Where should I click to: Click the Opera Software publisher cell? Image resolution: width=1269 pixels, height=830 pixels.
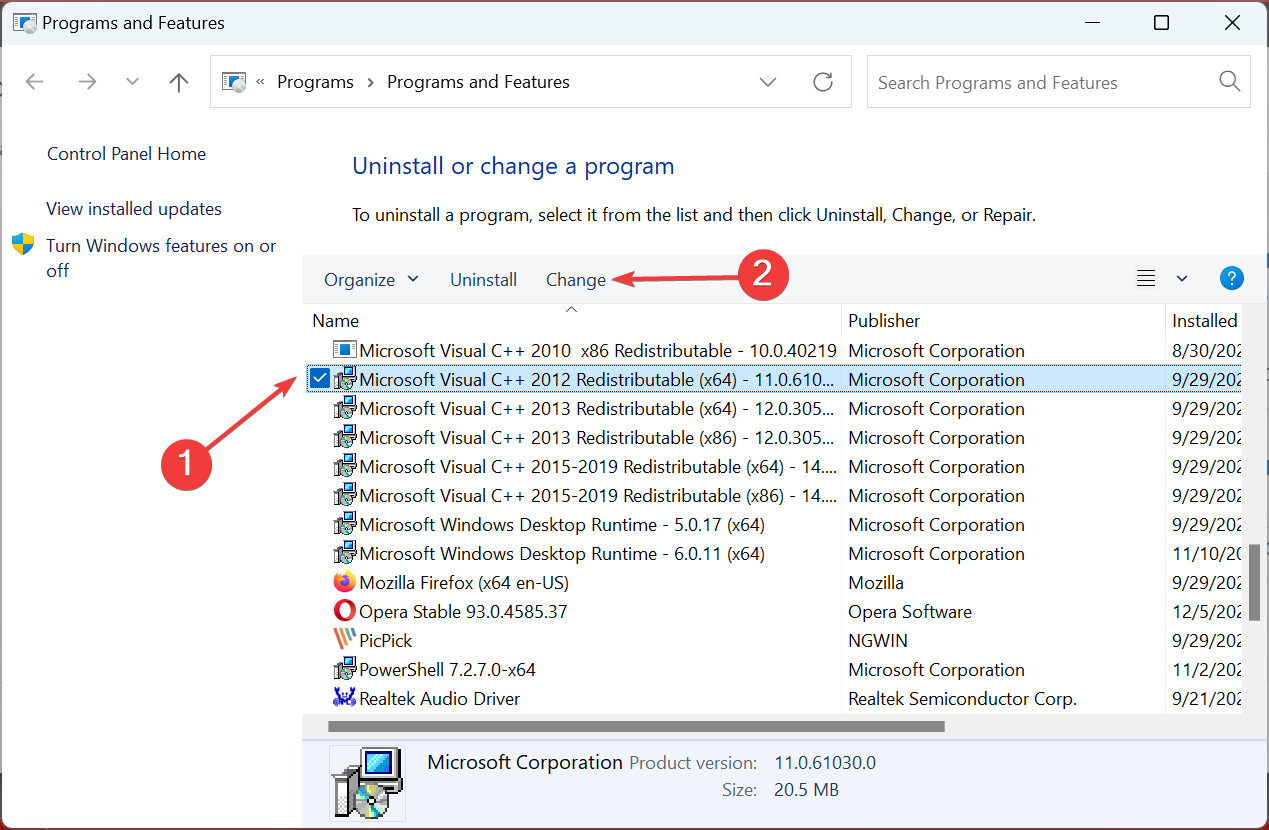click(x=910, y=611)
